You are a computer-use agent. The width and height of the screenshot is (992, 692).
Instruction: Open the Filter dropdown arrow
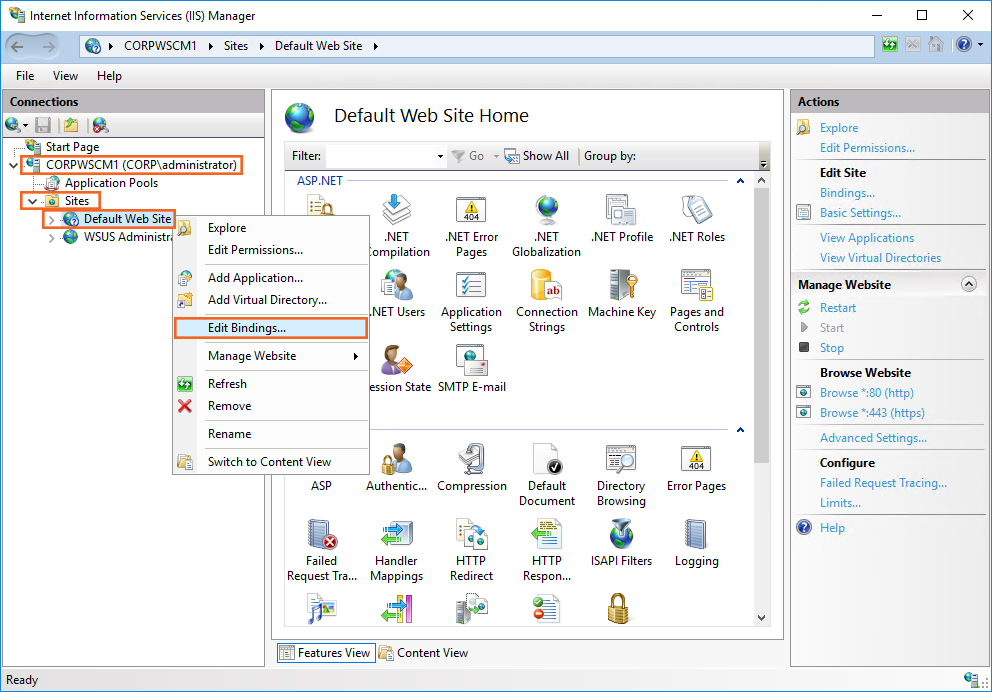(x=440, y=157)
